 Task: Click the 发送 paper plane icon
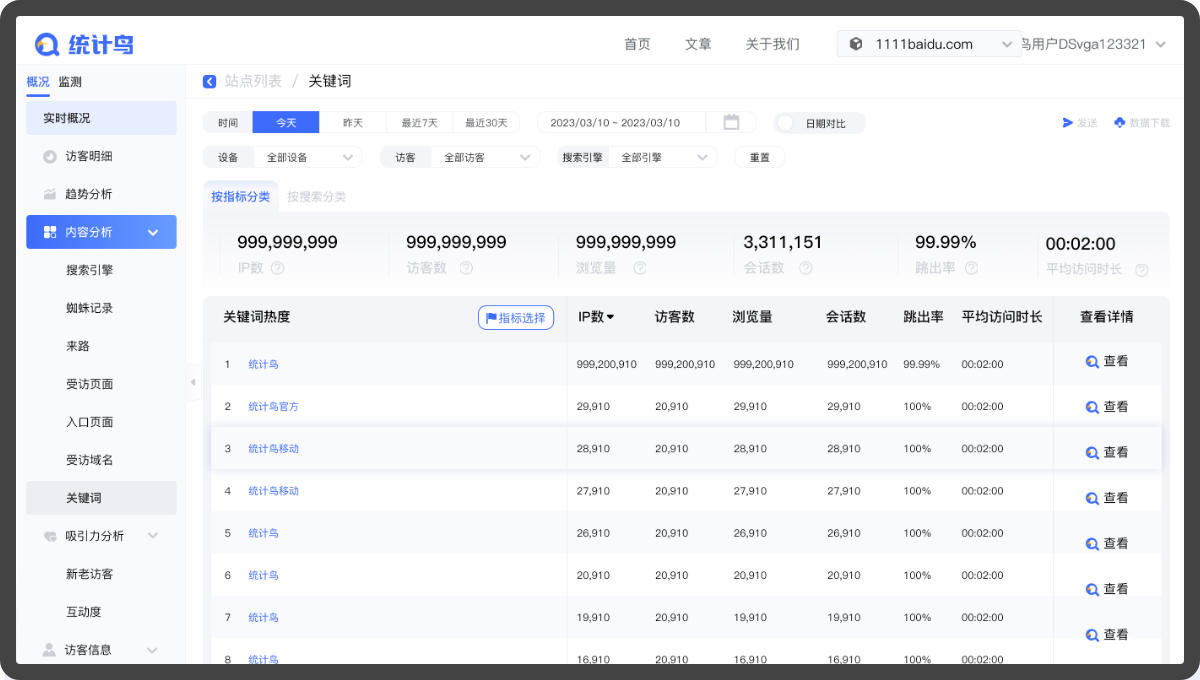coord(1067,123)
